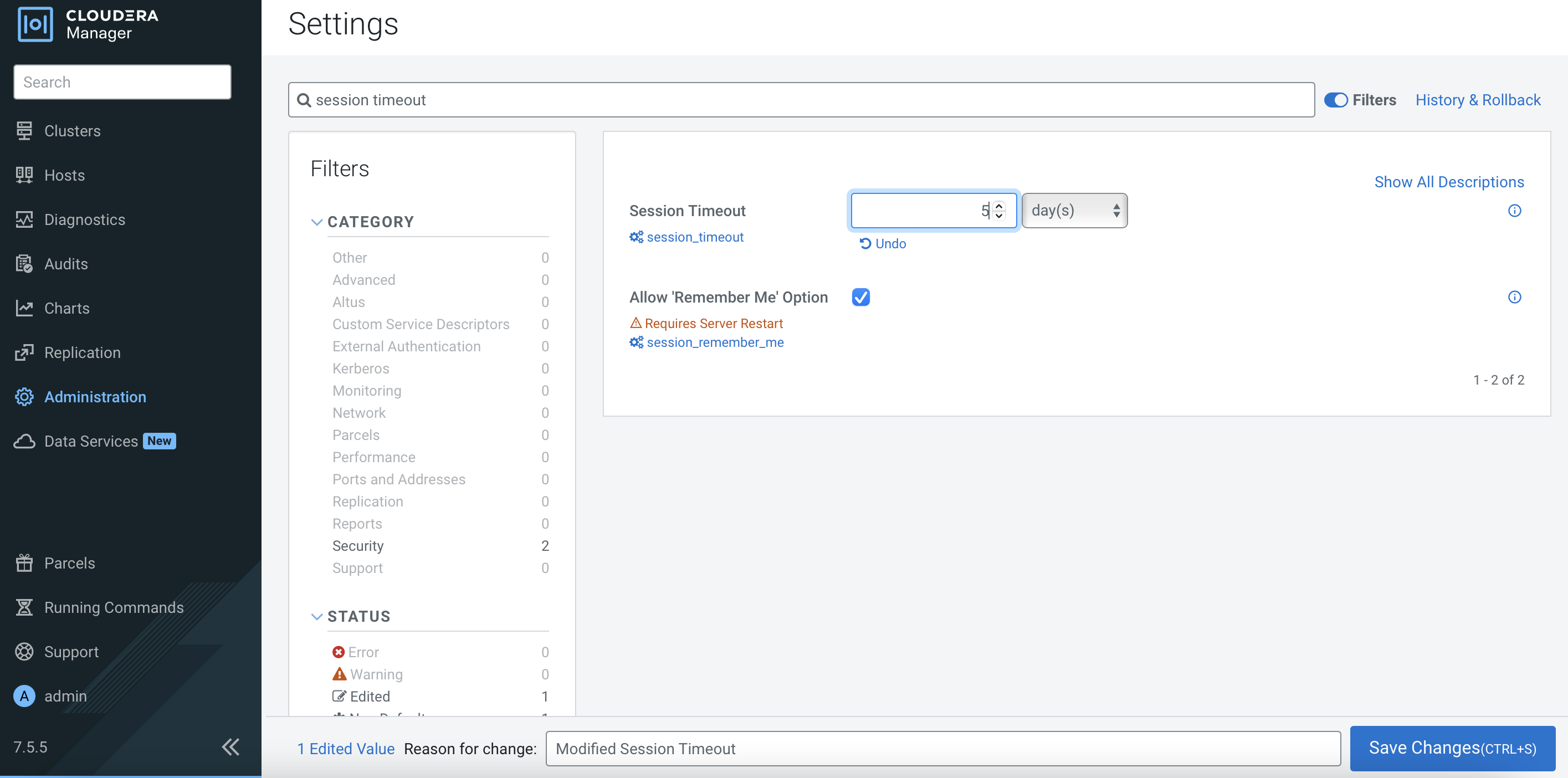
Task: Filter by Edited status
Action: (370, 697)
